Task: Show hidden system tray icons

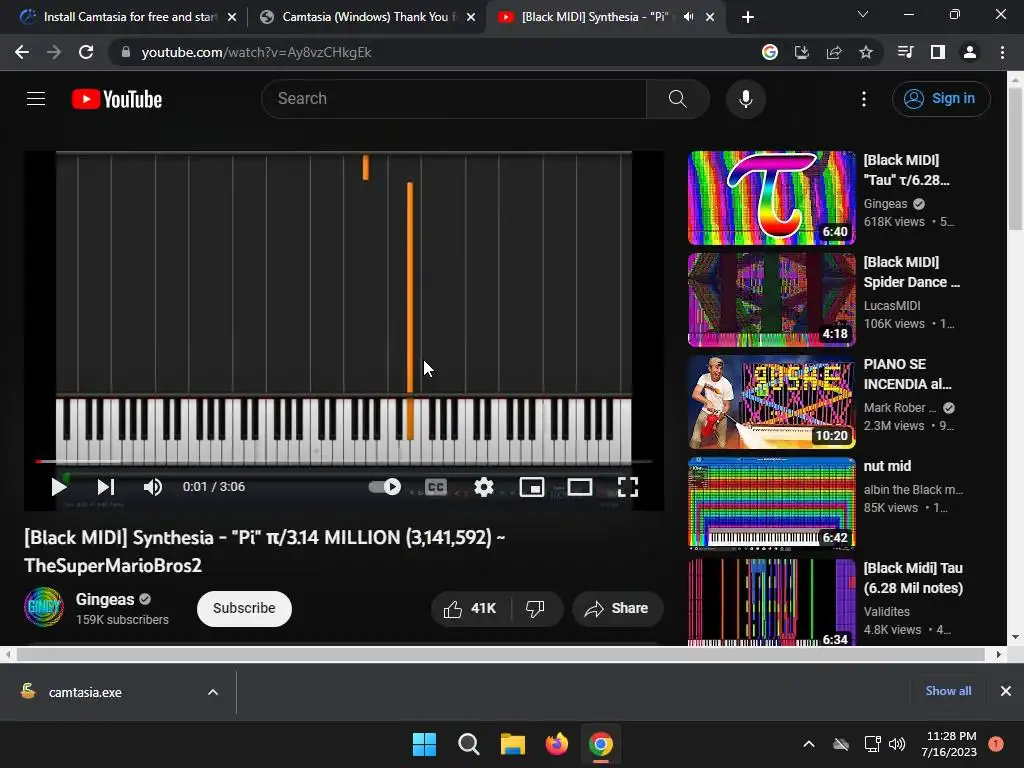Action: pos(808,744)
